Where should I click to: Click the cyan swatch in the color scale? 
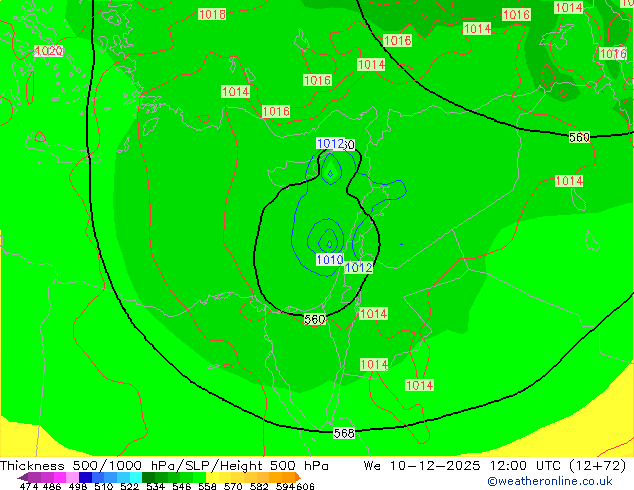pos(136,477)
